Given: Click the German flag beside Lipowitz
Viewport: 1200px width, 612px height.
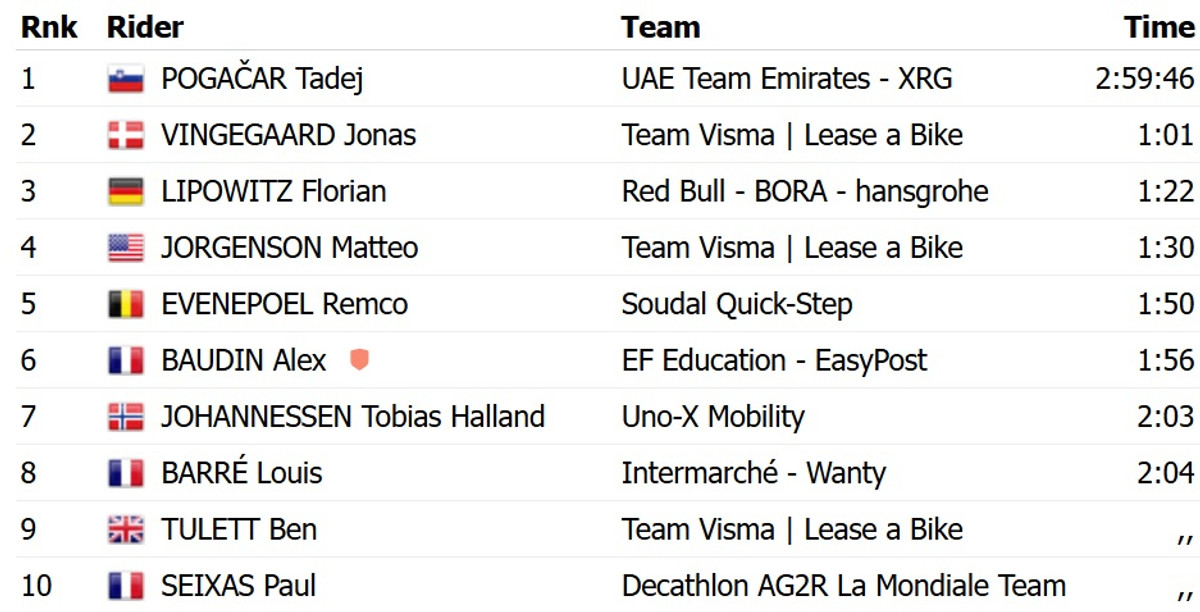Looking at the screenshot, I should 126,191.
